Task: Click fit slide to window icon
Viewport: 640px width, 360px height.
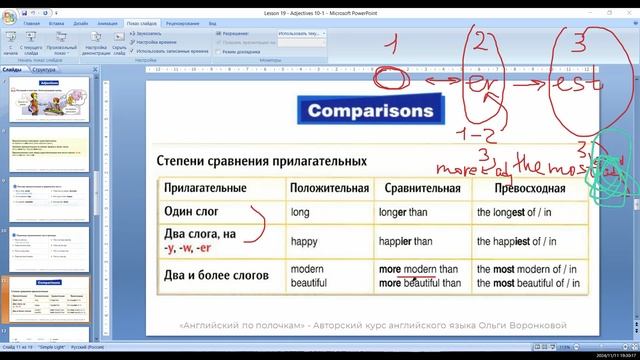Action: coord(634,347)
